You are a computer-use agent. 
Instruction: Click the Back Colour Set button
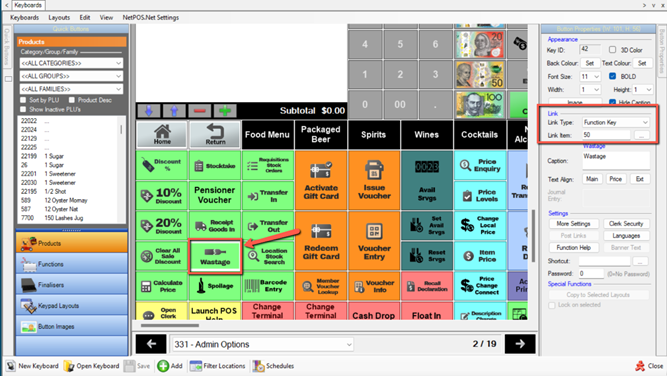pos(590,63)
